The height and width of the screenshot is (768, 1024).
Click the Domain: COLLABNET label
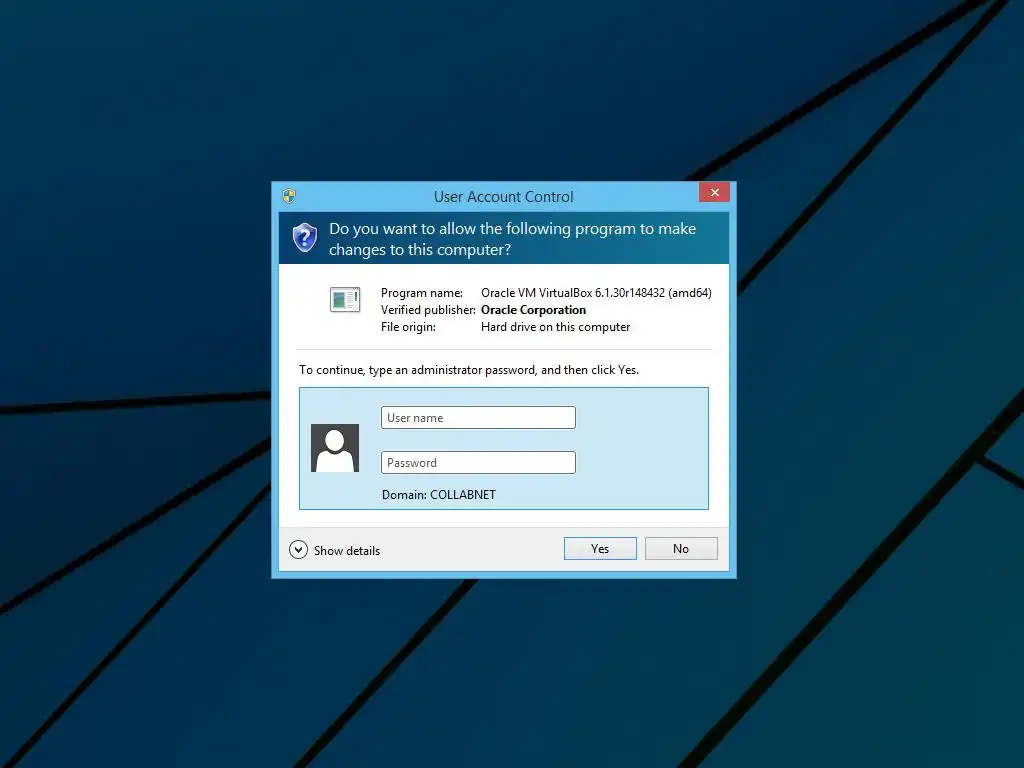coord(439,495)
